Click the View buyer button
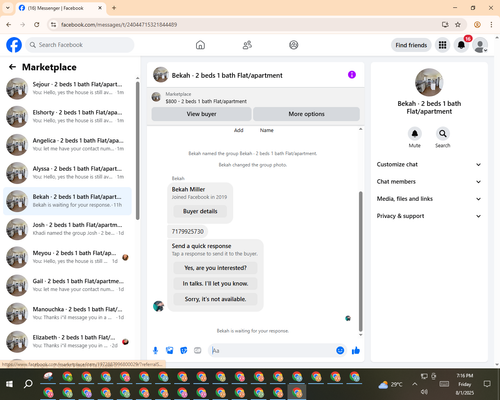Viewport: 500px width, 400px height. 201,114
